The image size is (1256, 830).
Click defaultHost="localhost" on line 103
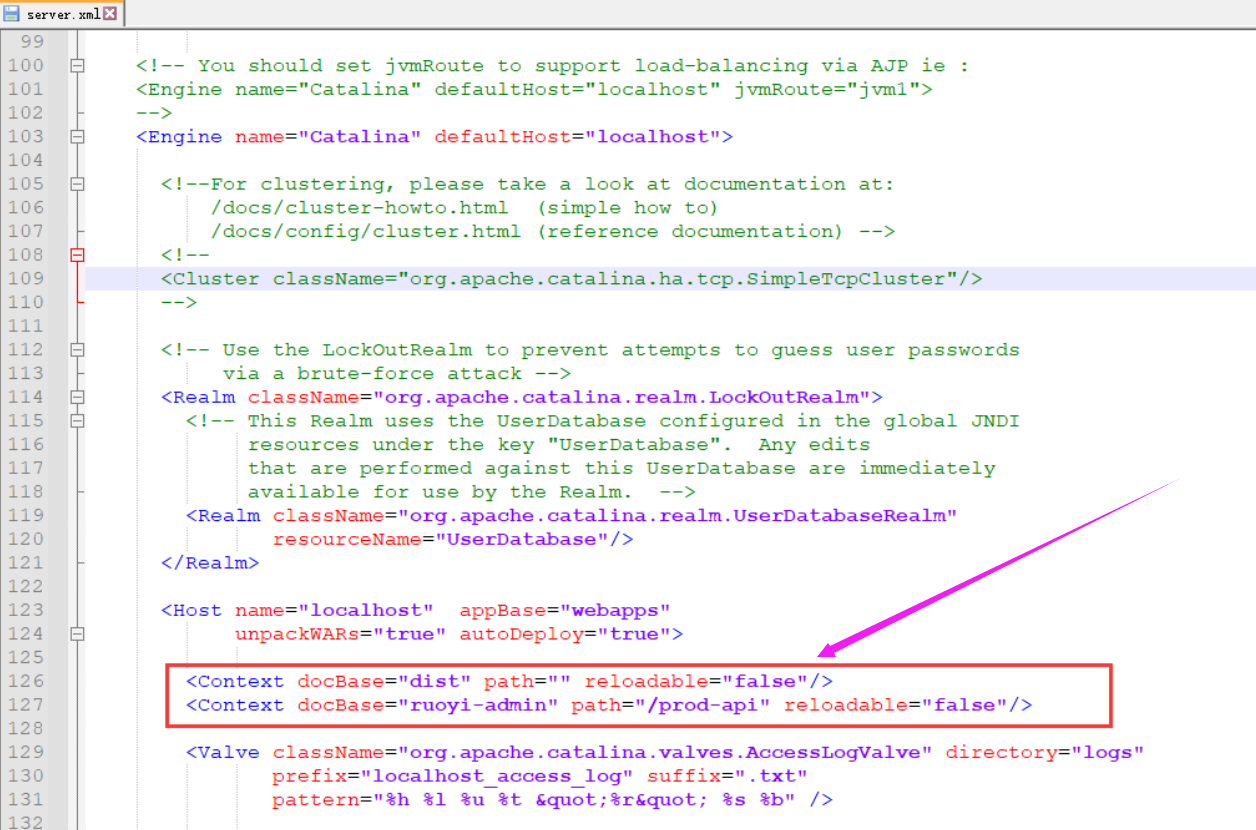tap(577, 136)
